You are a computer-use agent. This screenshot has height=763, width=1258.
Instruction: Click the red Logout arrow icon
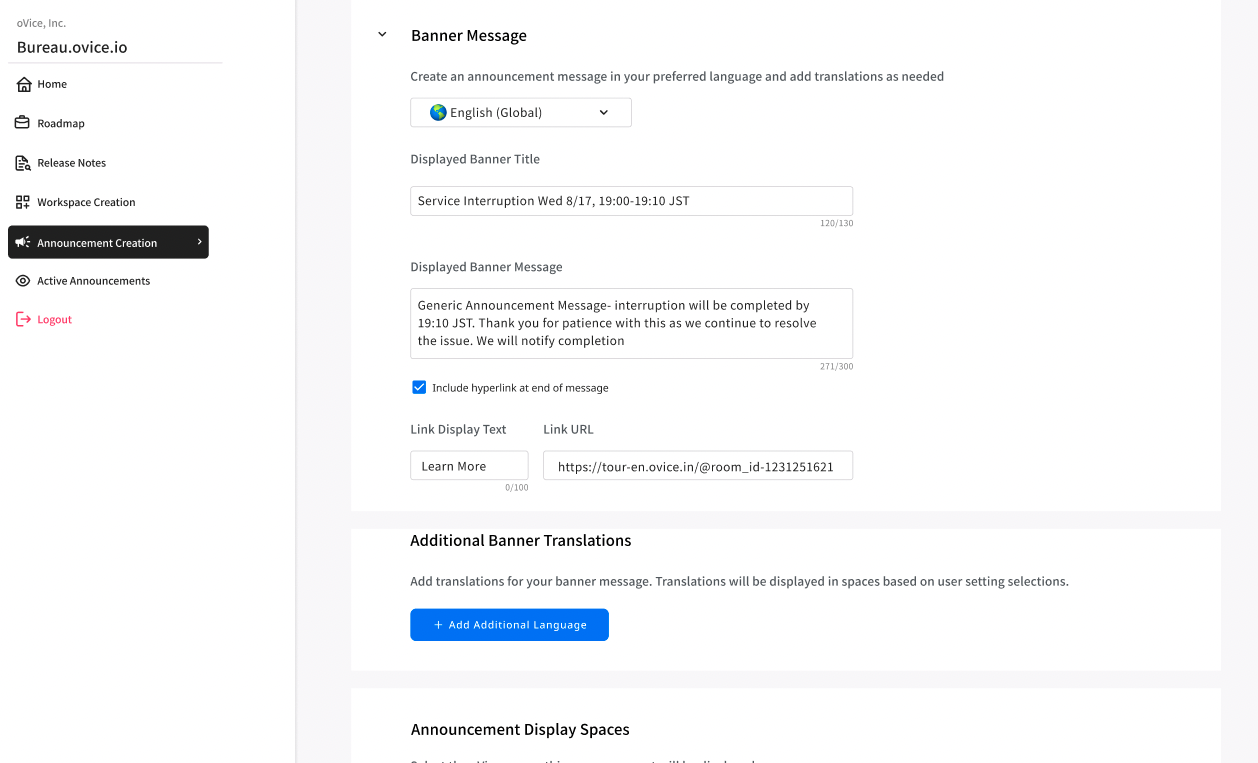(23, 320)
